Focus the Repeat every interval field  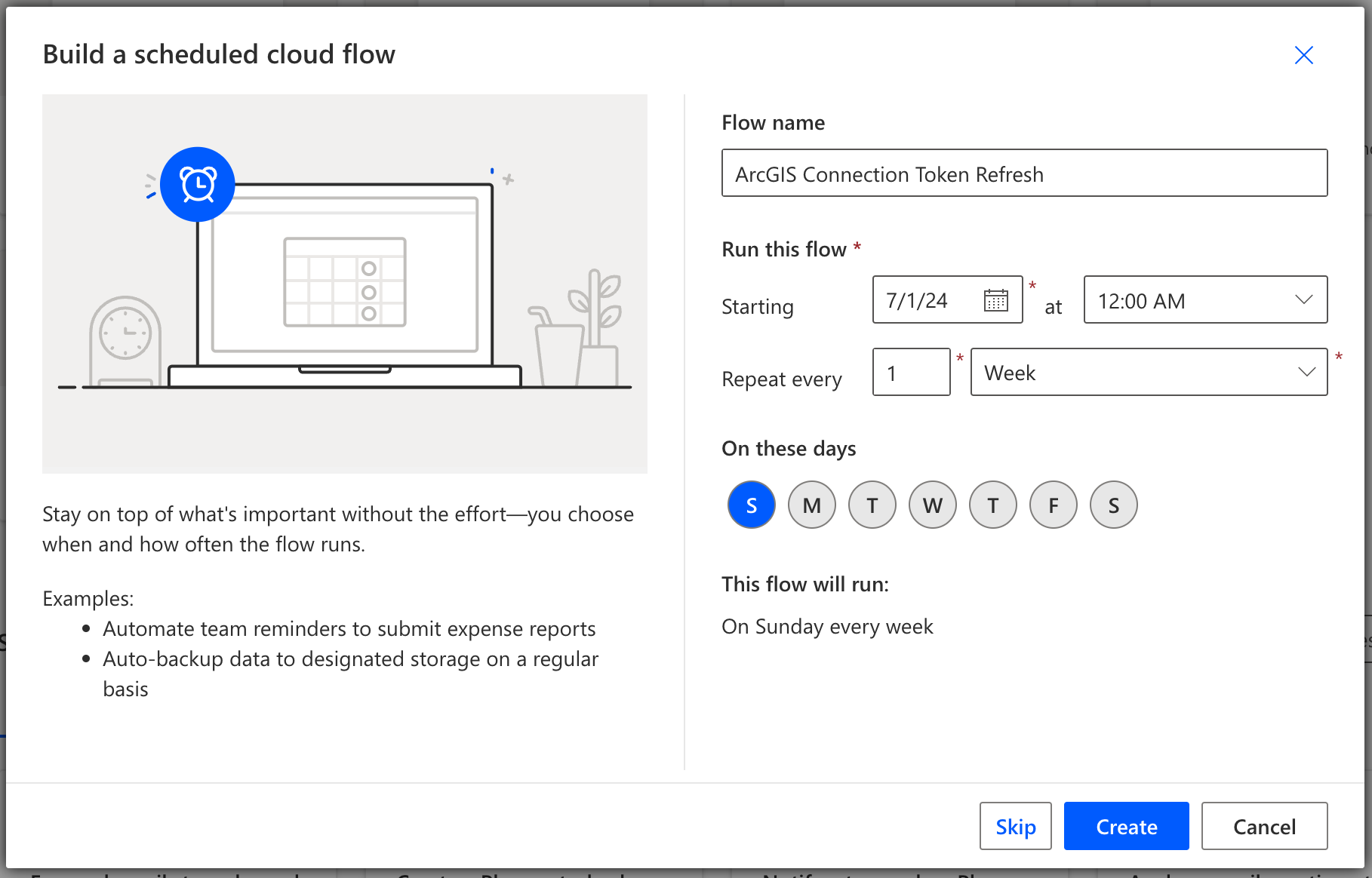[x=911, y=372]
